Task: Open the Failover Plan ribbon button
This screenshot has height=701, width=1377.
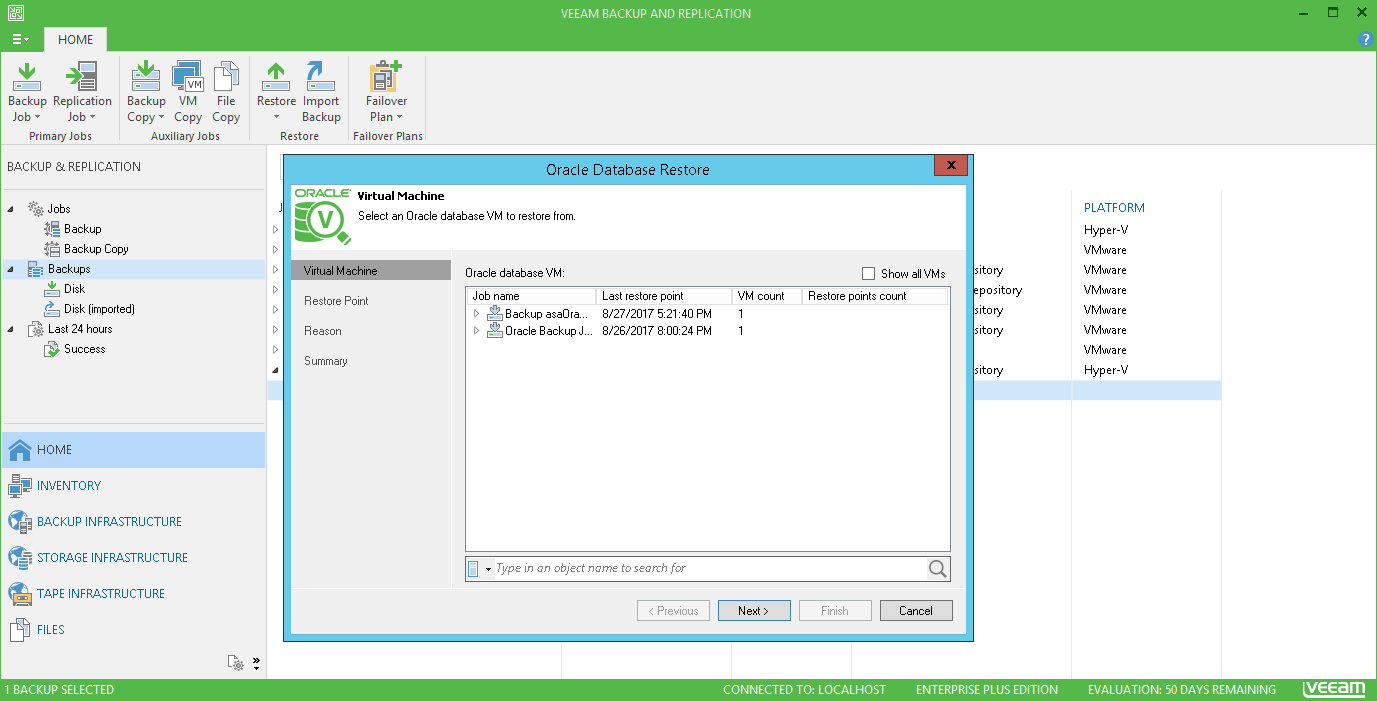Action: pyautogui.click(x=386, y=91)
